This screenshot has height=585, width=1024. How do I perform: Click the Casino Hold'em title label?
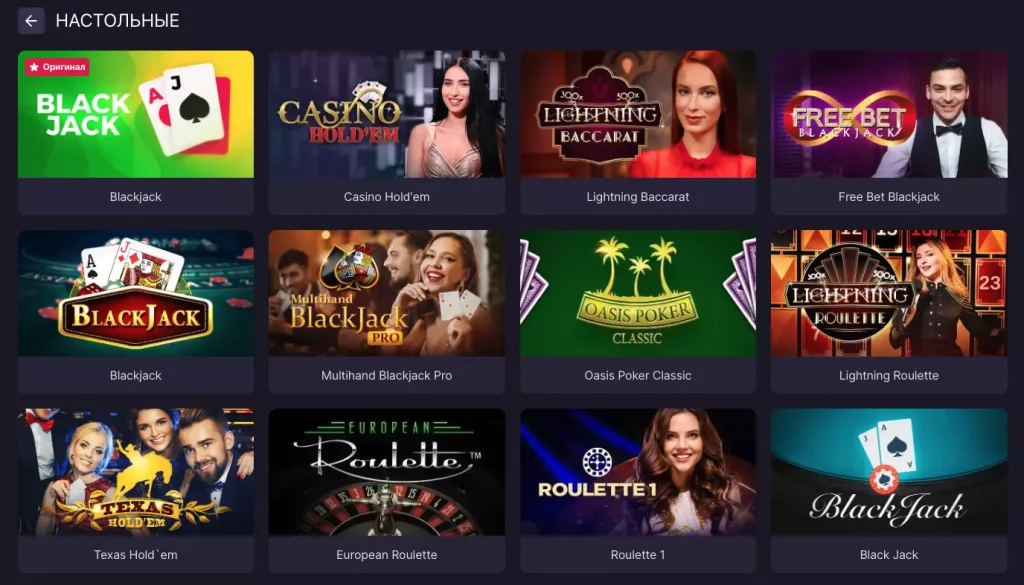point(387,197)
